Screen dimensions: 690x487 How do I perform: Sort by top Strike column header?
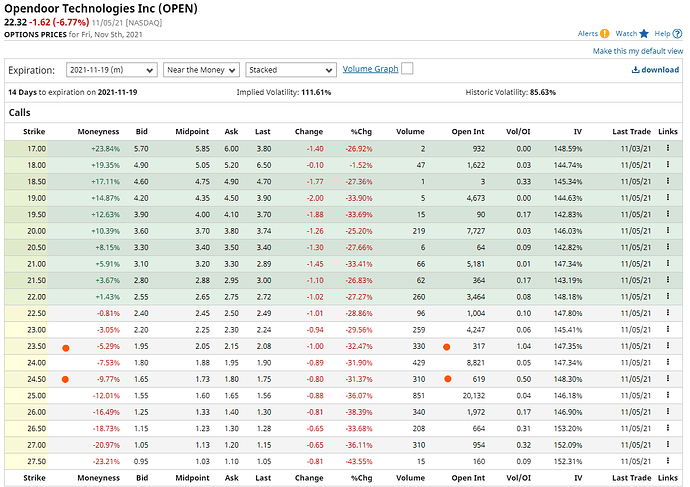click(34, 132)
